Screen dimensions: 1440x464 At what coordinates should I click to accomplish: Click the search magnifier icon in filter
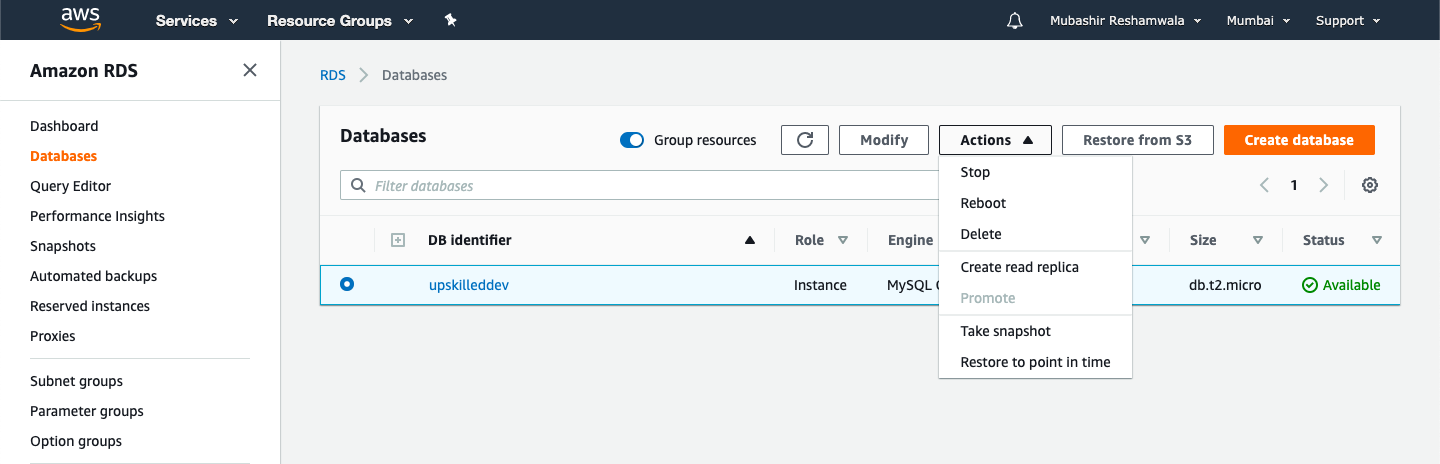(x=359, y=186)
